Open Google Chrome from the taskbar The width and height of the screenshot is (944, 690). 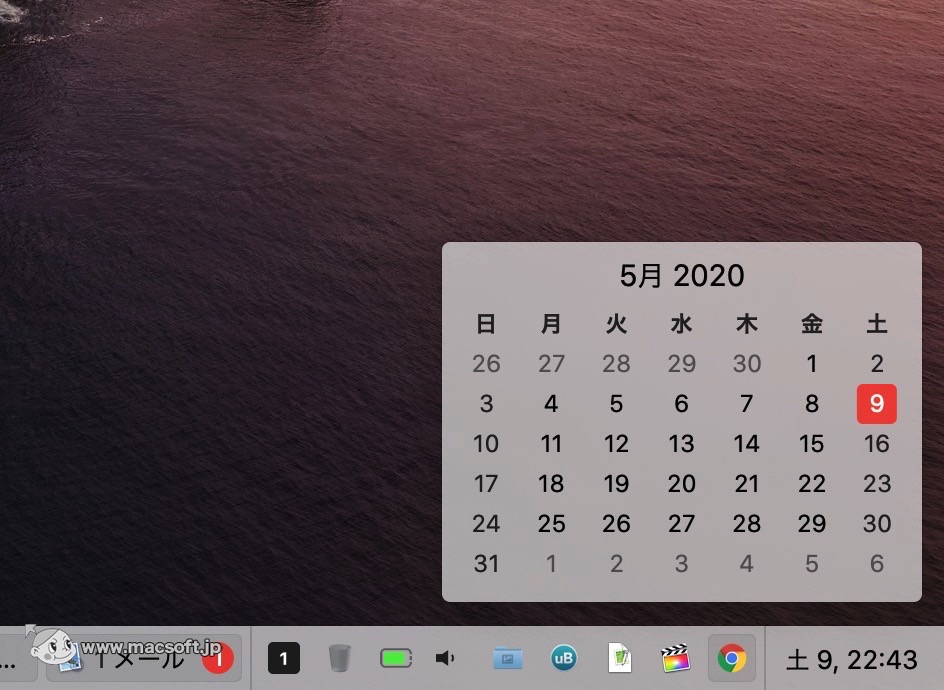(x=732, y=658)
